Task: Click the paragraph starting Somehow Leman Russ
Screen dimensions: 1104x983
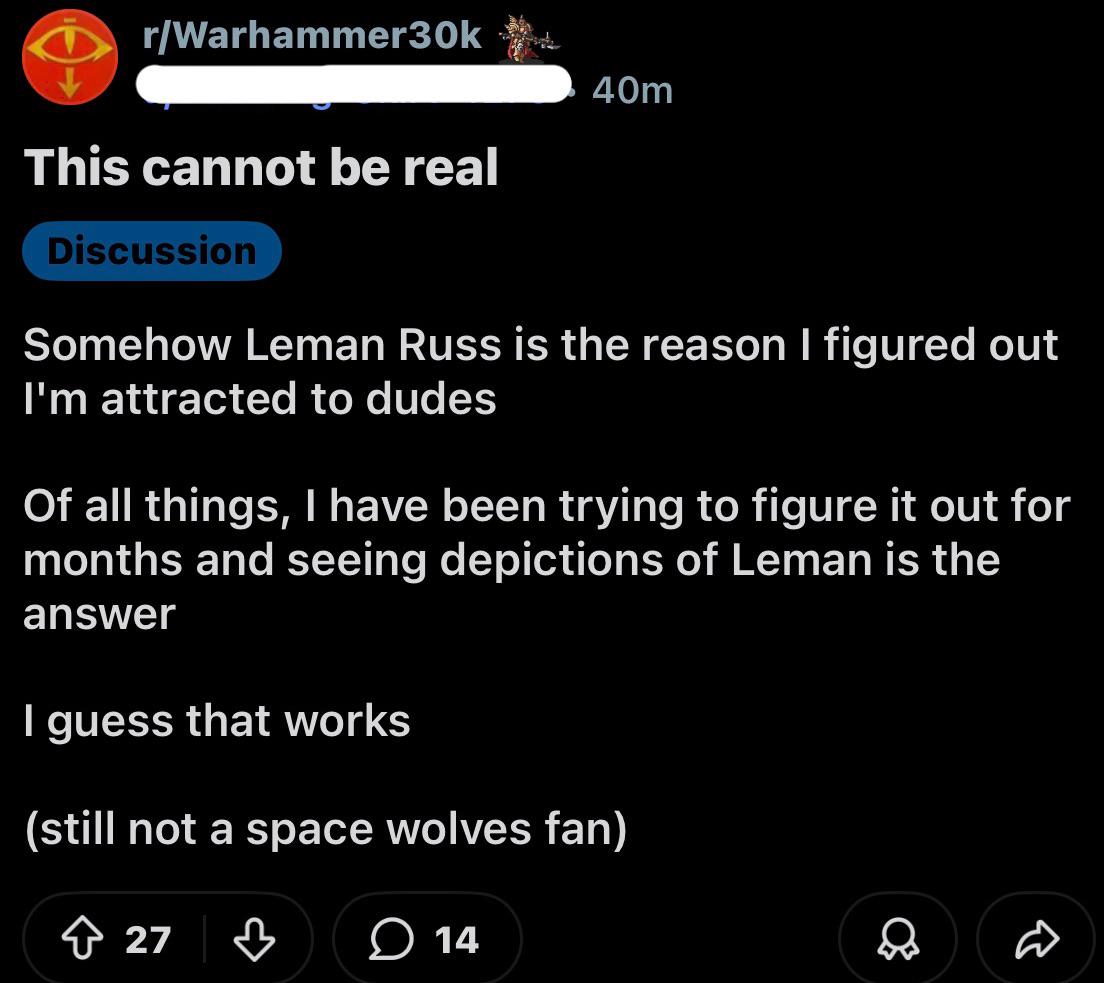Action: (540, 371)
